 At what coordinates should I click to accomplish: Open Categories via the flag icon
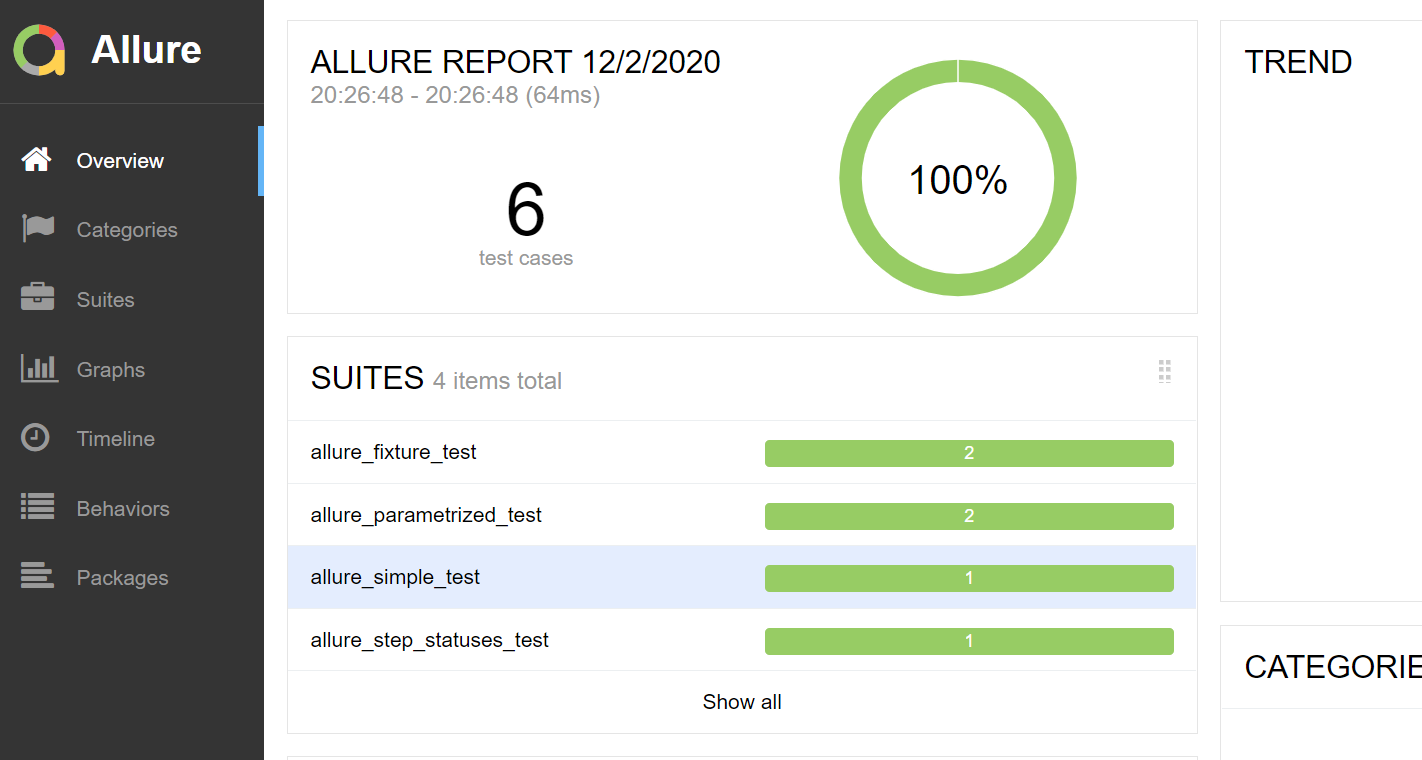tap(38, 229)
